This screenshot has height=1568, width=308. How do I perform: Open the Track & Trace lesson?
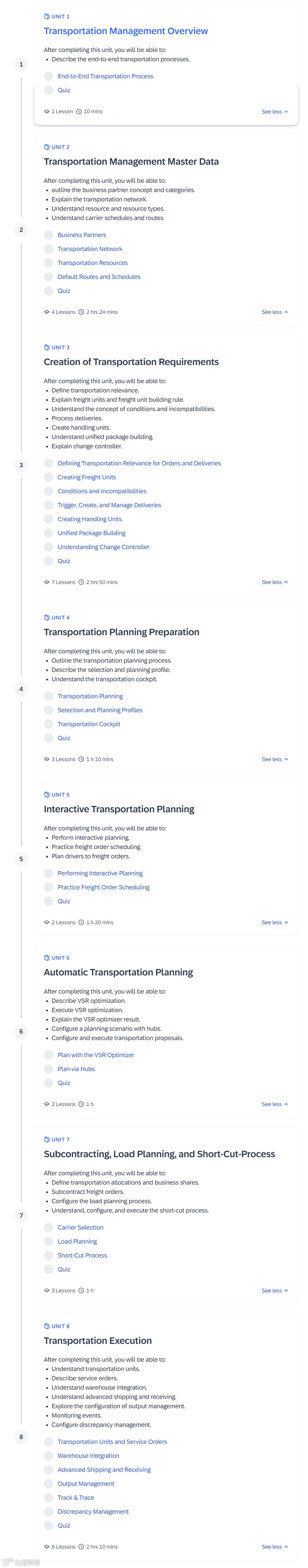tap(75, 1497)
